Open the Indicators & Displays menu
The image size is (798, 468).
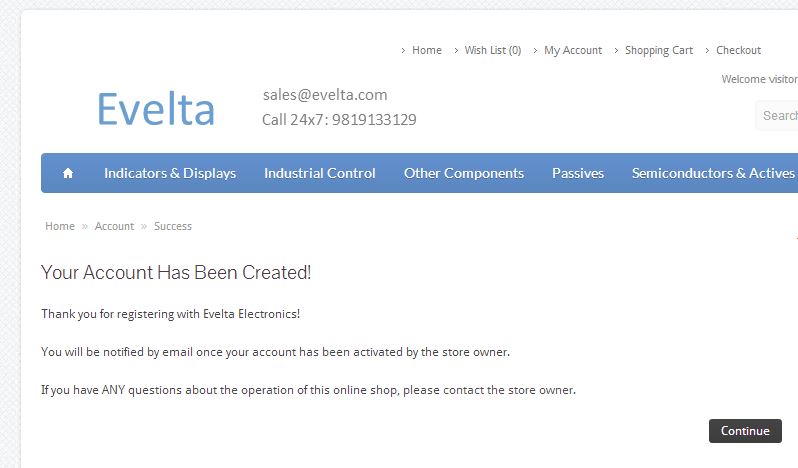(170, 173)
